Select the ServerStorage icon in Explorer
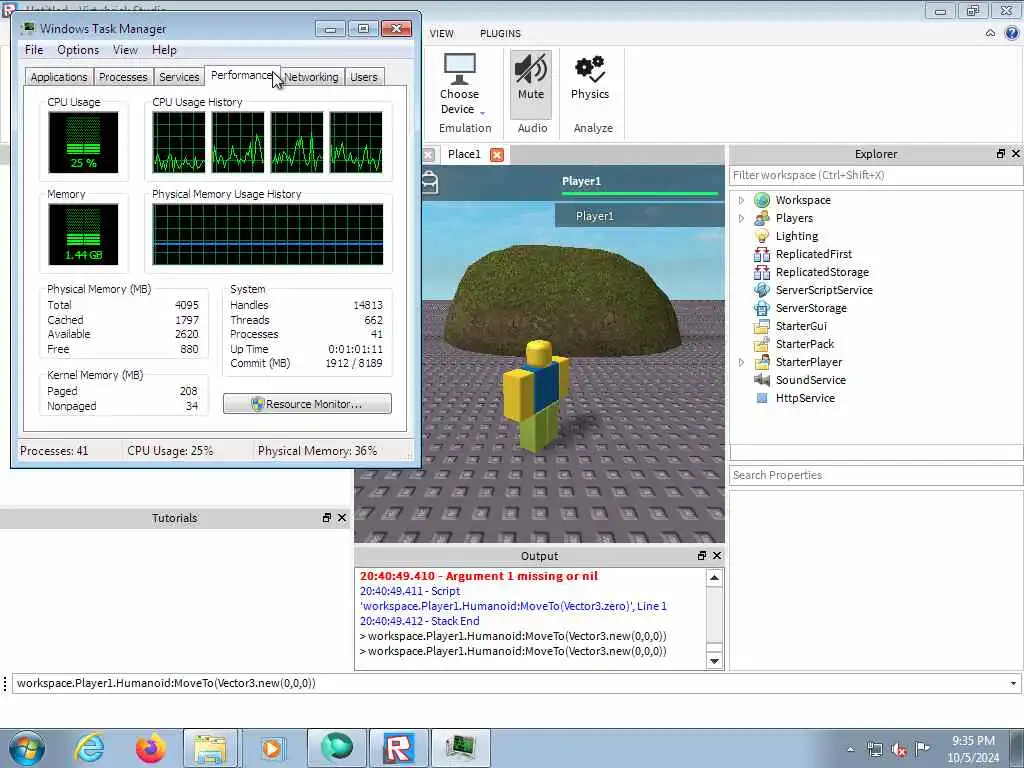Image resolution: width=1024 pixels, height=768 pixels. click(x=761, y=308)
